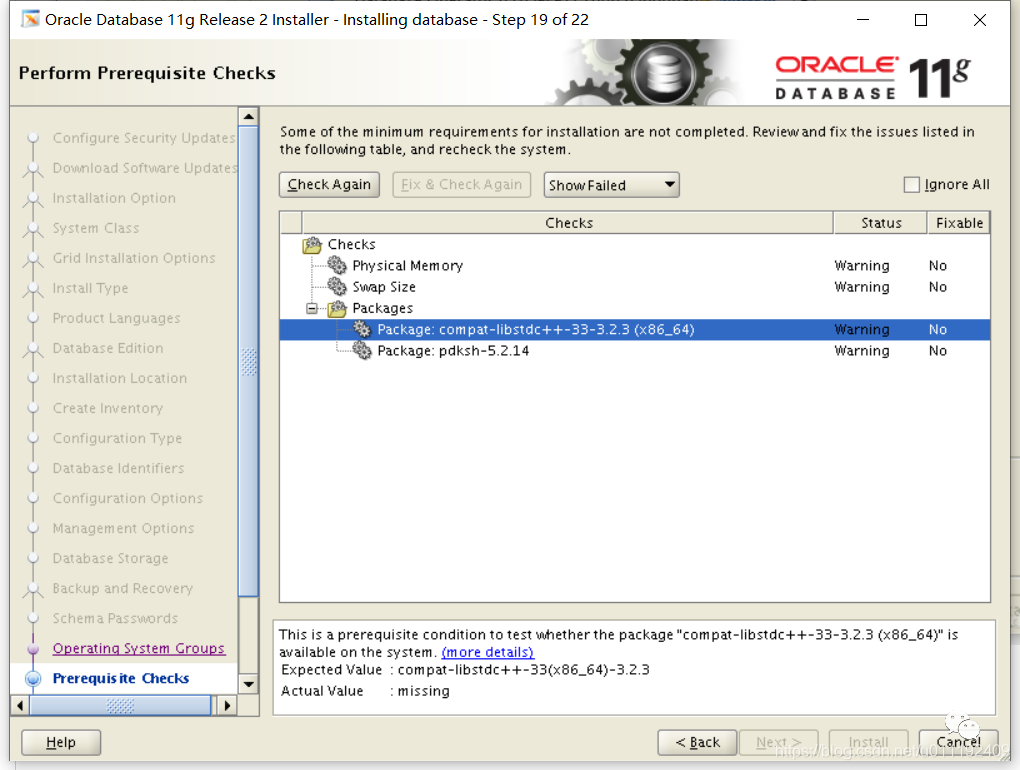The height and width of the screenshot is (770, 1020).
Task: Click the Packages folder icon
Action: pos(337,308)
